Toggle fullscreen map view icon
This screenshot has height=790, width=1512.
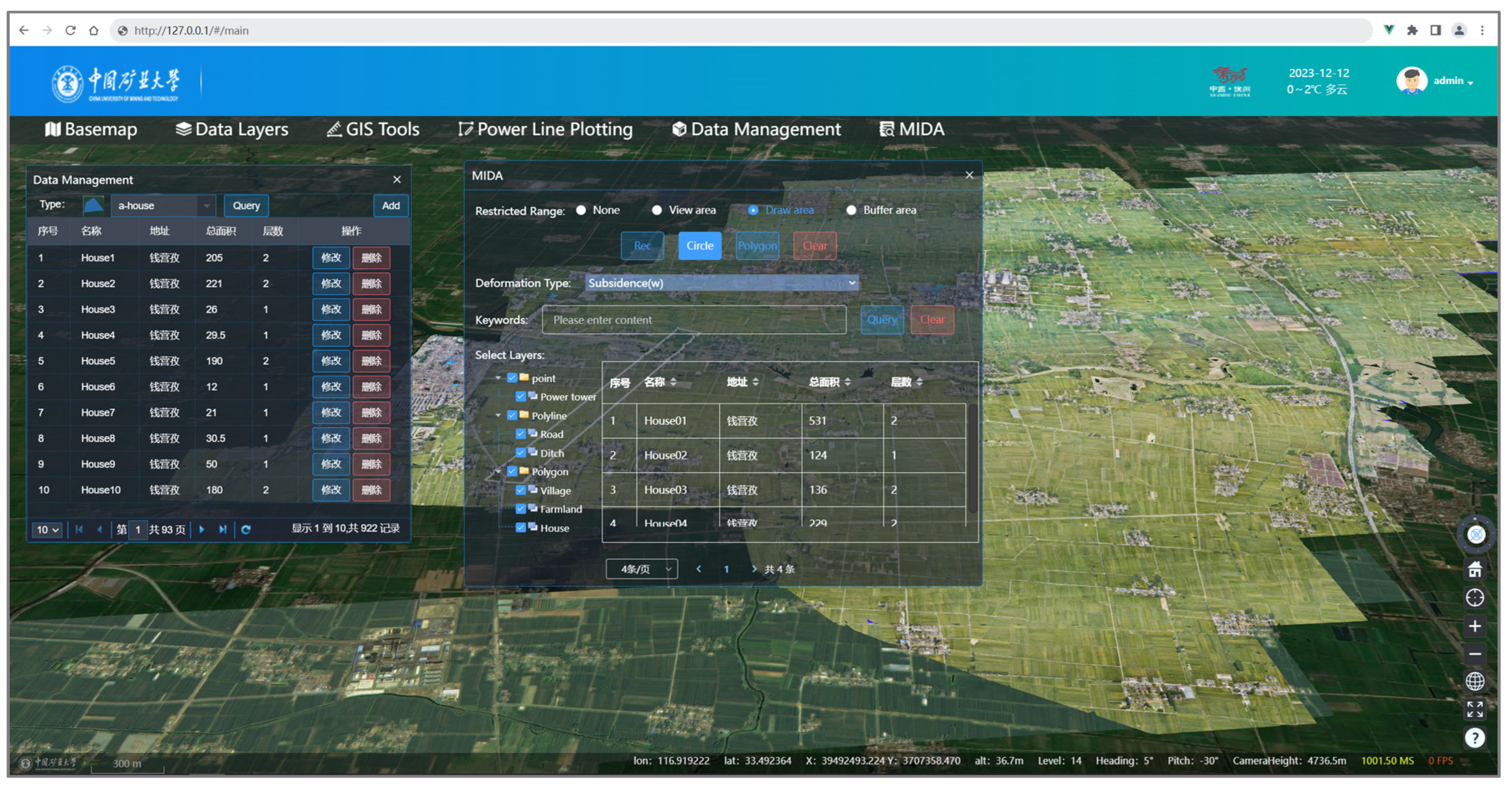pyautogui.click(x=1474, y=709)
